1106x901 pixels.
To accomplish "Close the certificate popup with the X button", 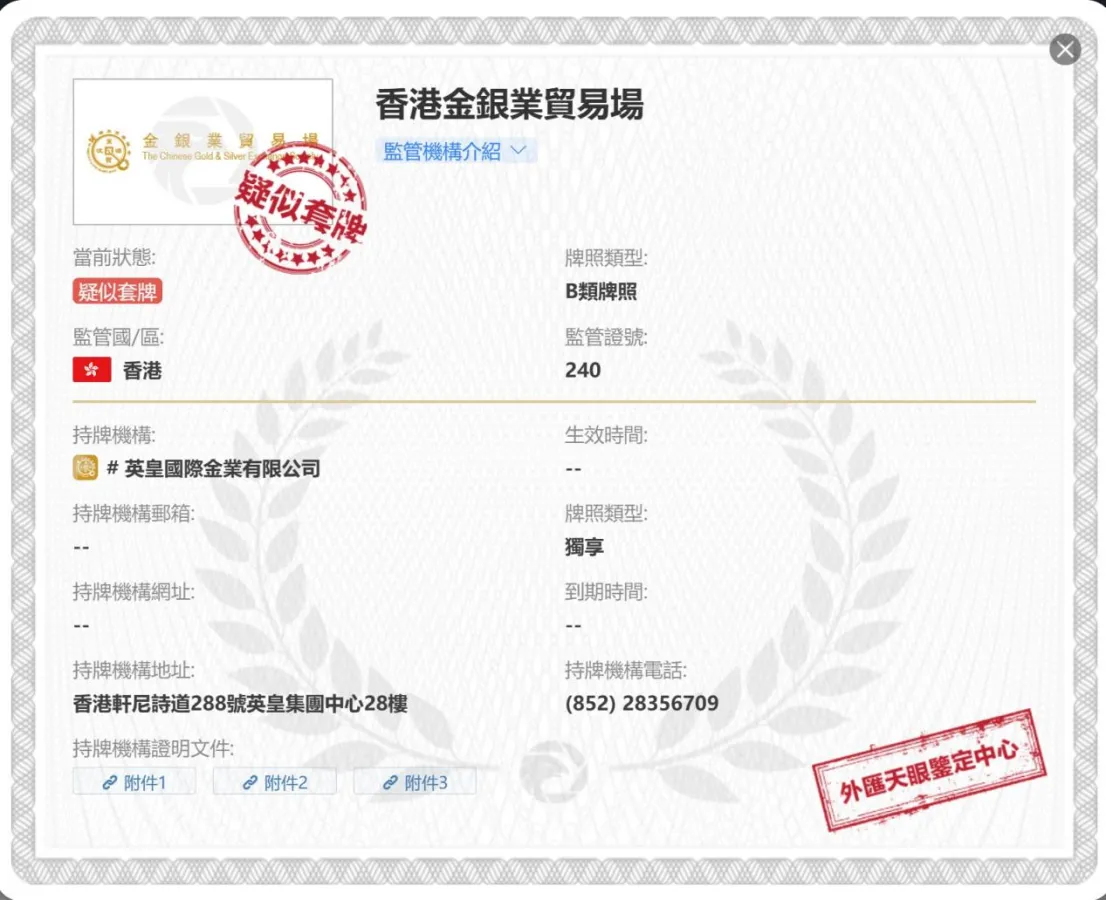I will click(1064, 49).
